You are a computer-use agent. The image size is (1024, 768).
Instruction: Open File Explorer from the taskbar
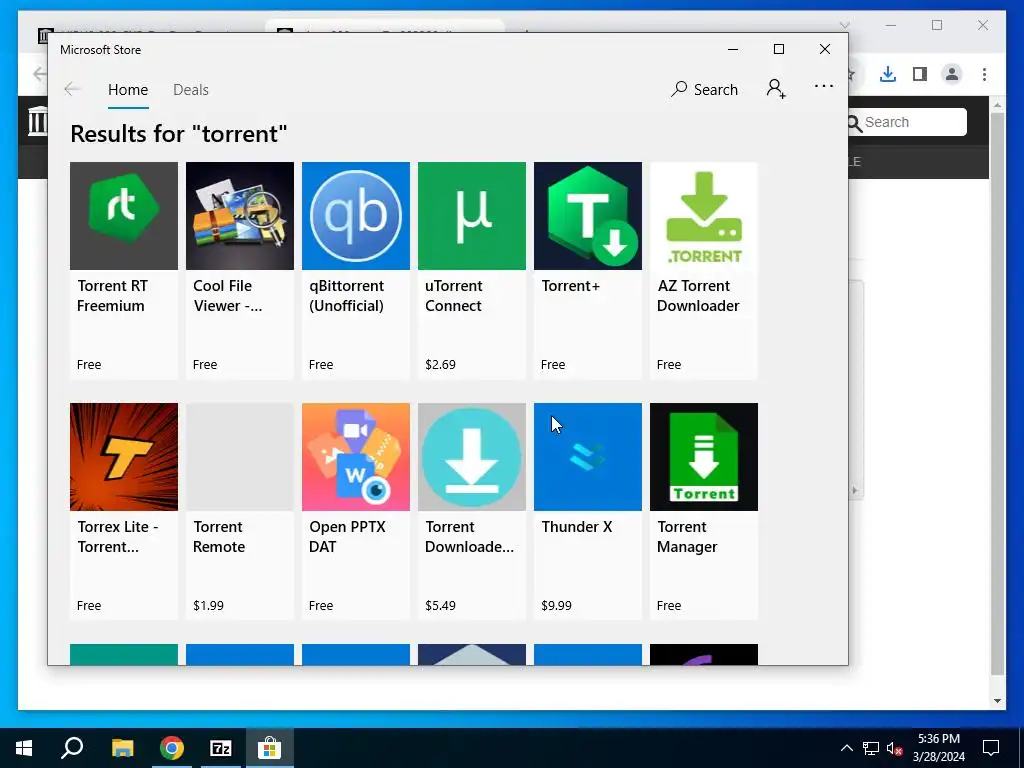pyautogui.click(x=122, y=748)
